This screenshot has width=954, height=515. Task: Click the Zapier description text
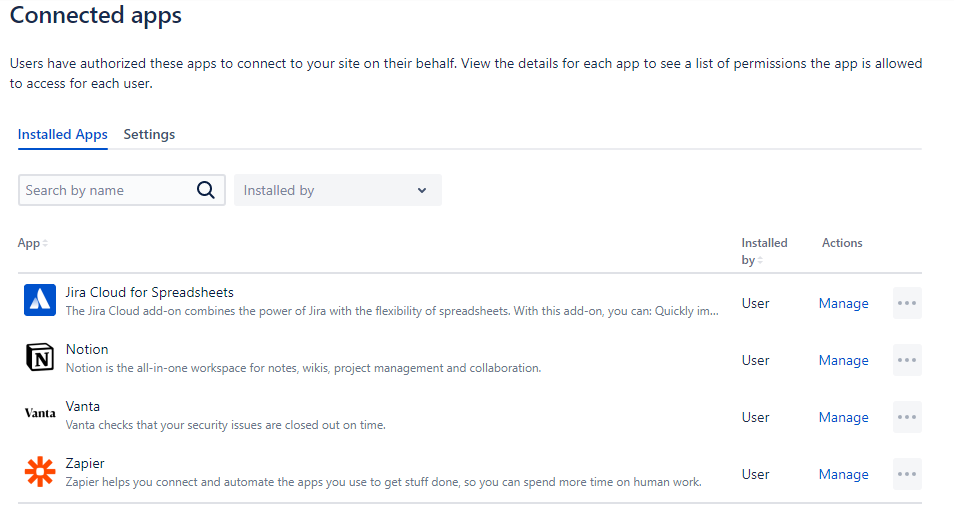coord(383,482)
